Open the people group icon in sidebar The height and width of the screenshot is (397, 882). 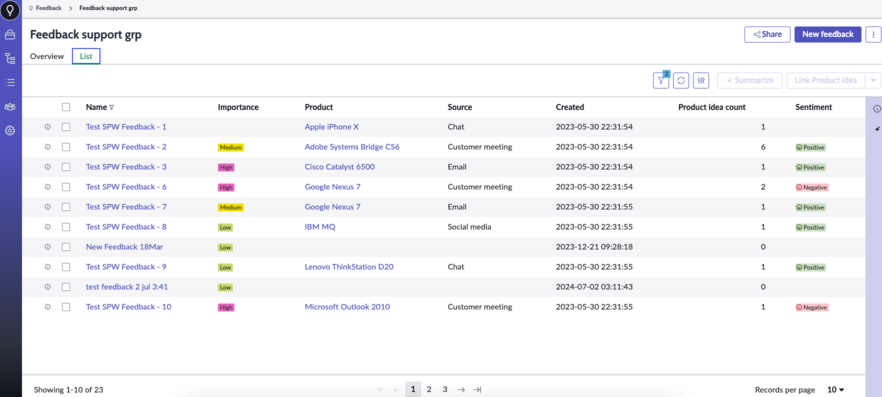coord(10,107)
